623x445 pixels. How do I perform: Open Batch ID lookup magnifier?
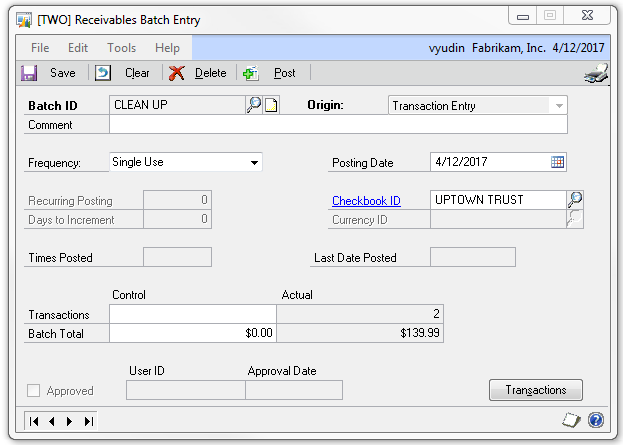click(254, 105)
